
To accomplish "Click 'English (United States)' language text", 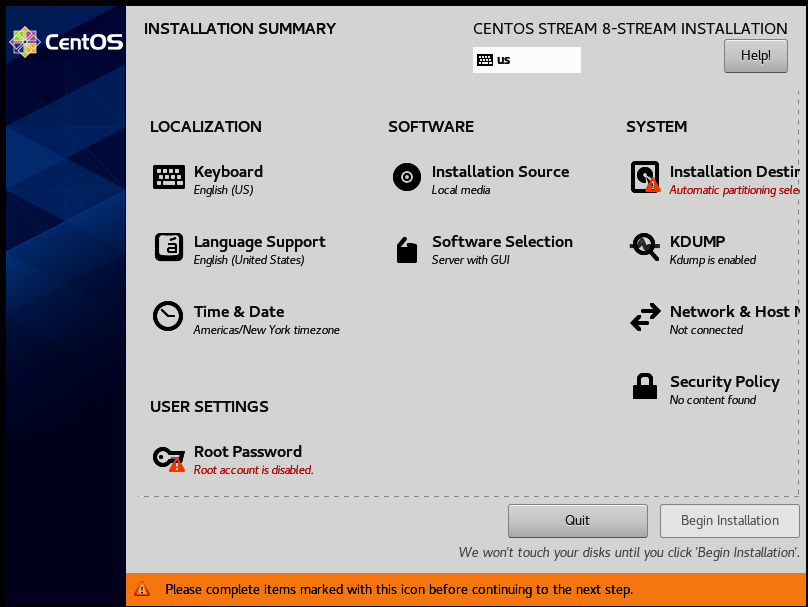I will [249, 260].
